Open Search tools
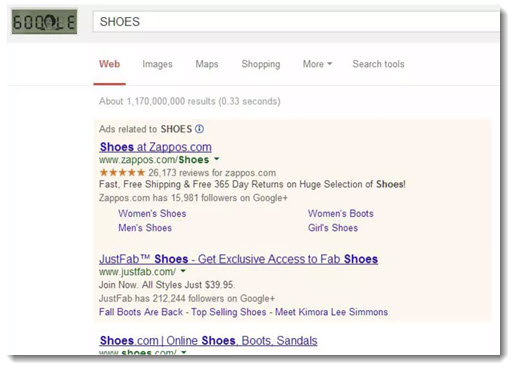Screen dimensions: 515x370 [x=378, y=64]
